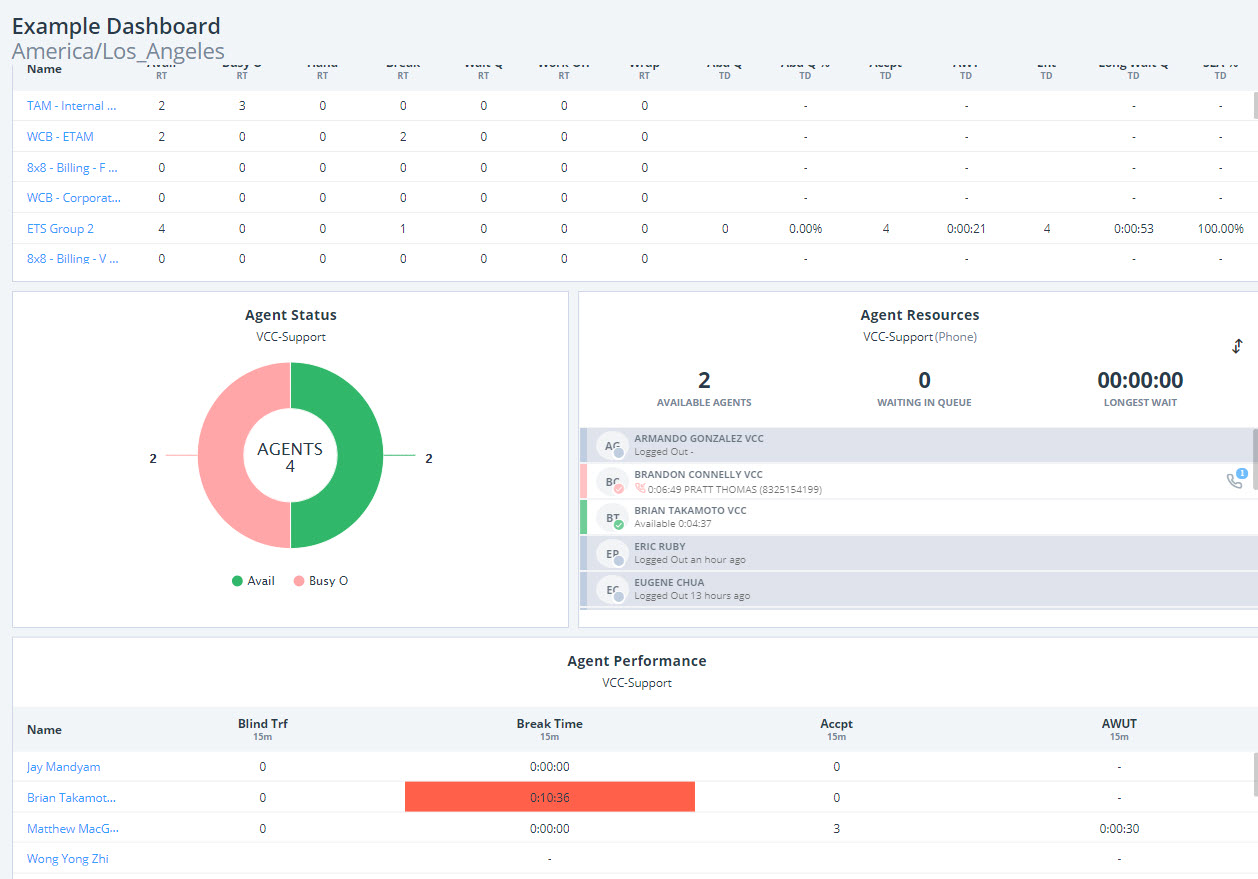
Task: Open Jay Mandyam's agent link
Action: click(63, 767)
